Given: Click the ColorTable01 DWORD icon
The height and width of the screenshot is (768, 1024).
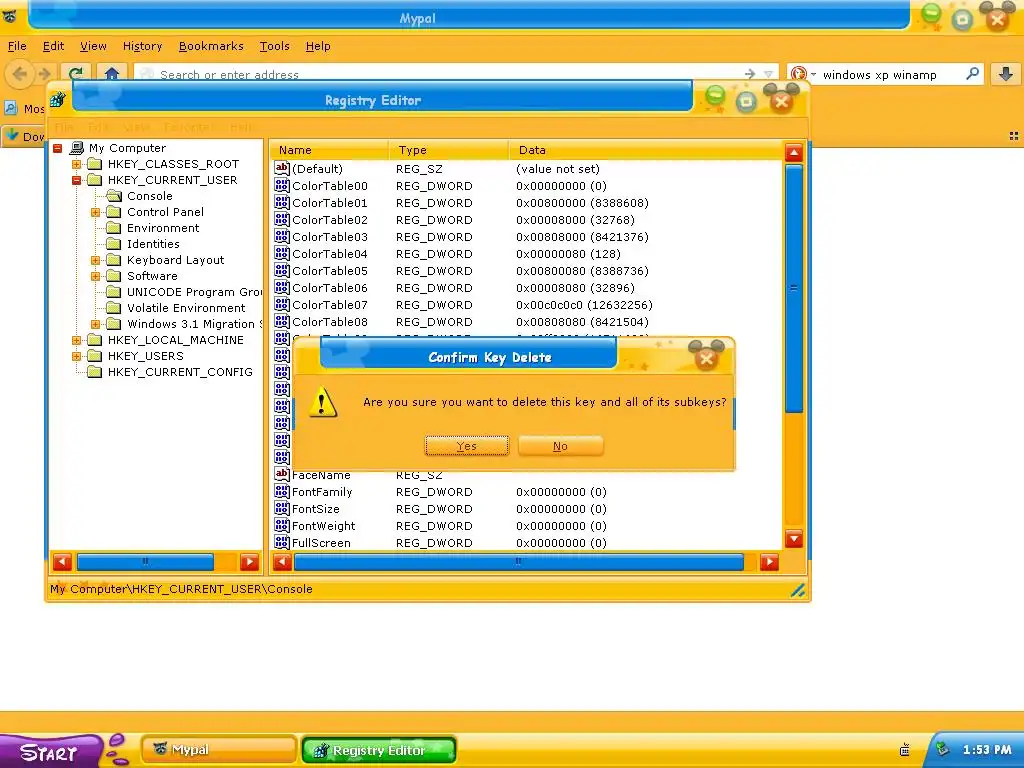Looking at the screenshot, I should (x=281, y=202).
